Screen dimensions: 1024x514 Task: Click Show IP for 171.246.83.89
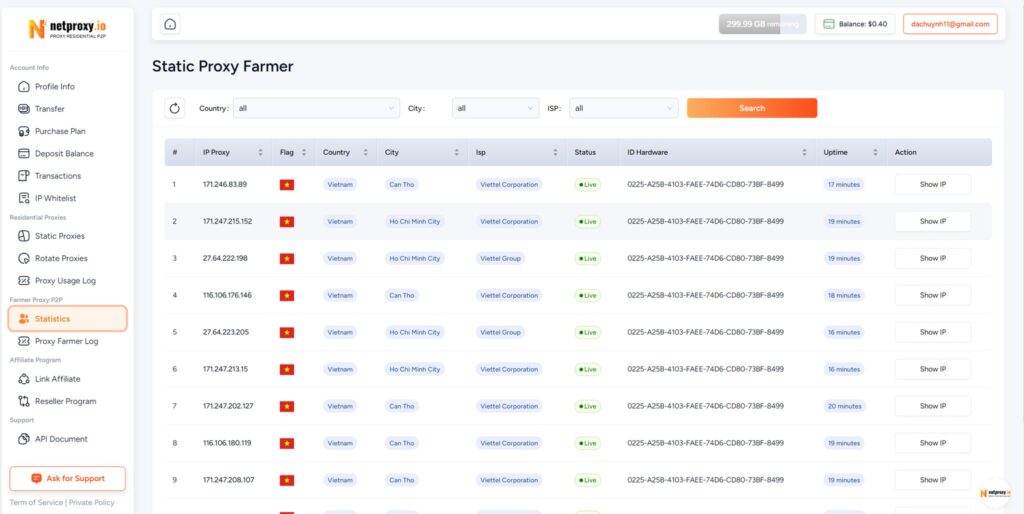coord(933,185)
